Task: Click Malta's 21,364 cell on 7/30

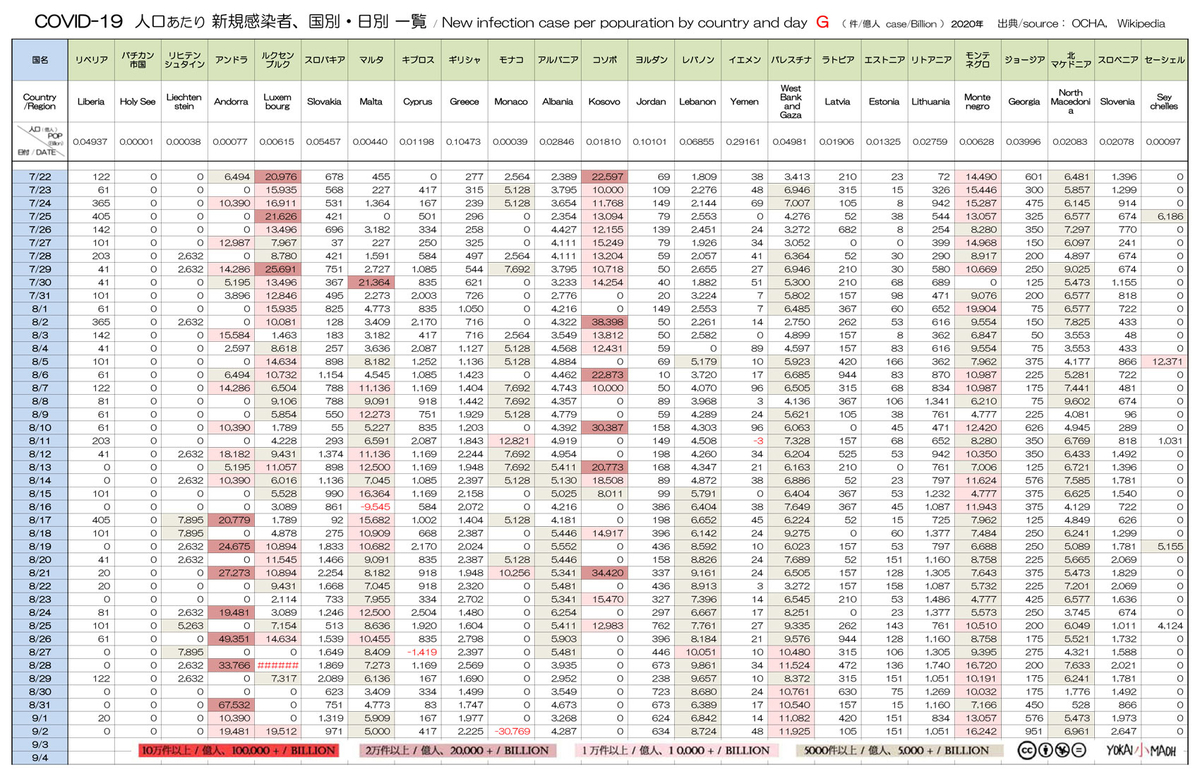Action: click(x=370, y=282)
